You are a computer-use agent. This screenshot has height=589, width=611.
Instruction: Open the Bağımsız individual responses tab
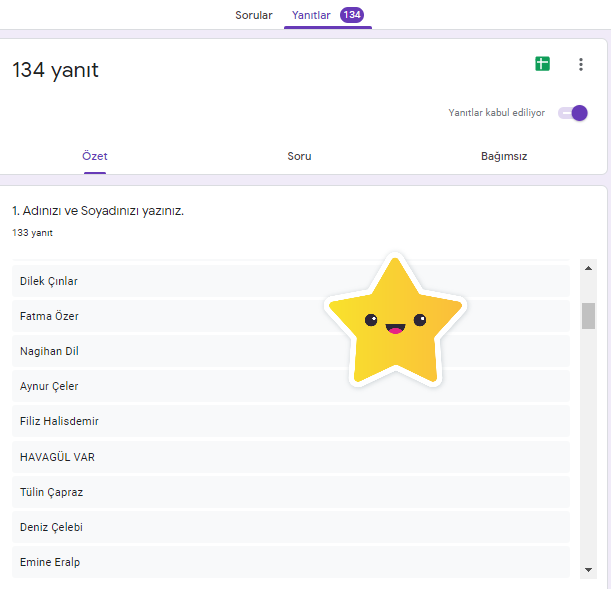pyautogui.click(x=503, y=156)
